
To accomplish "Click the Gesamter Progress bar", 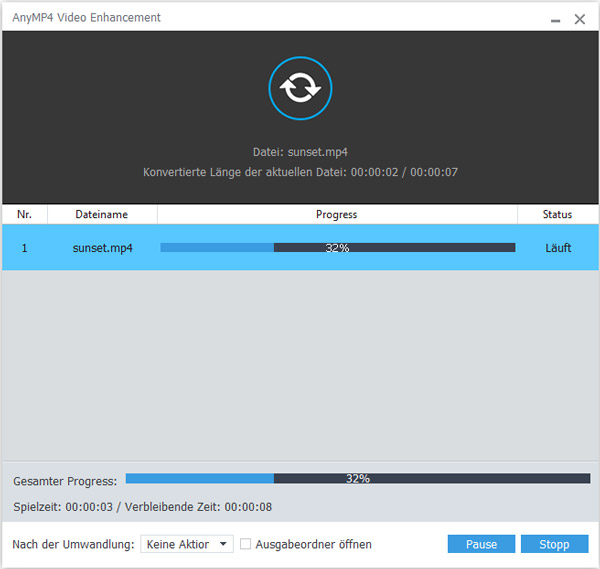I will 358,478.
